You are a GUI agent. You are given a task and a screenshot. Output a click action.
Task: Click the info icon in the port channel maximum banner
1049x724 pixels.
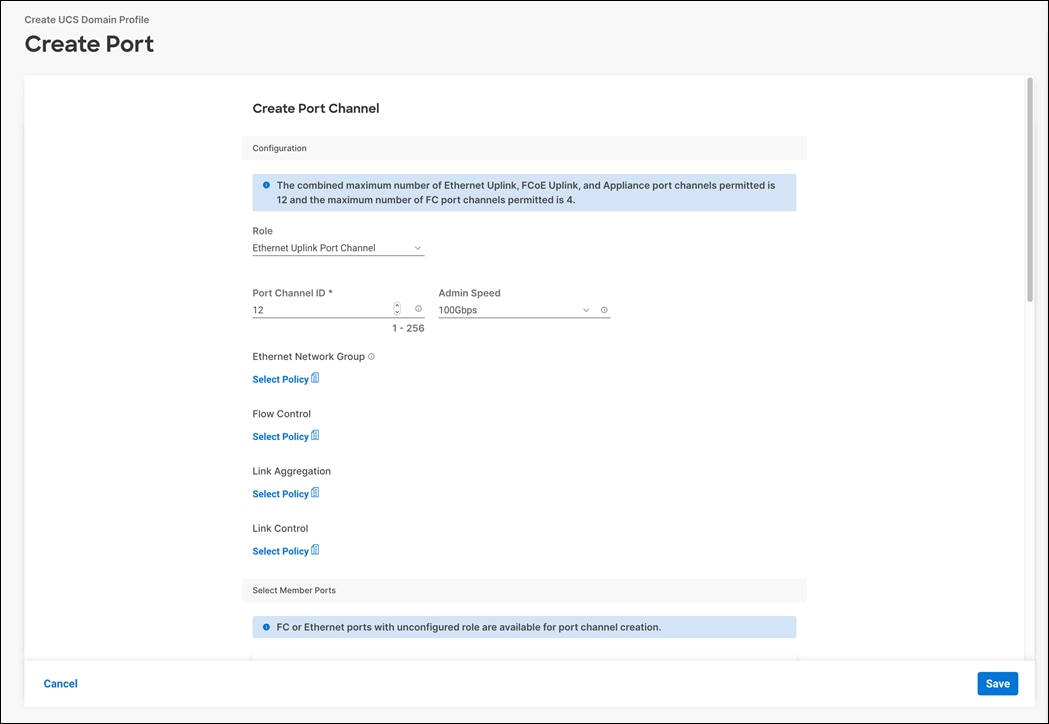point(266,185)
